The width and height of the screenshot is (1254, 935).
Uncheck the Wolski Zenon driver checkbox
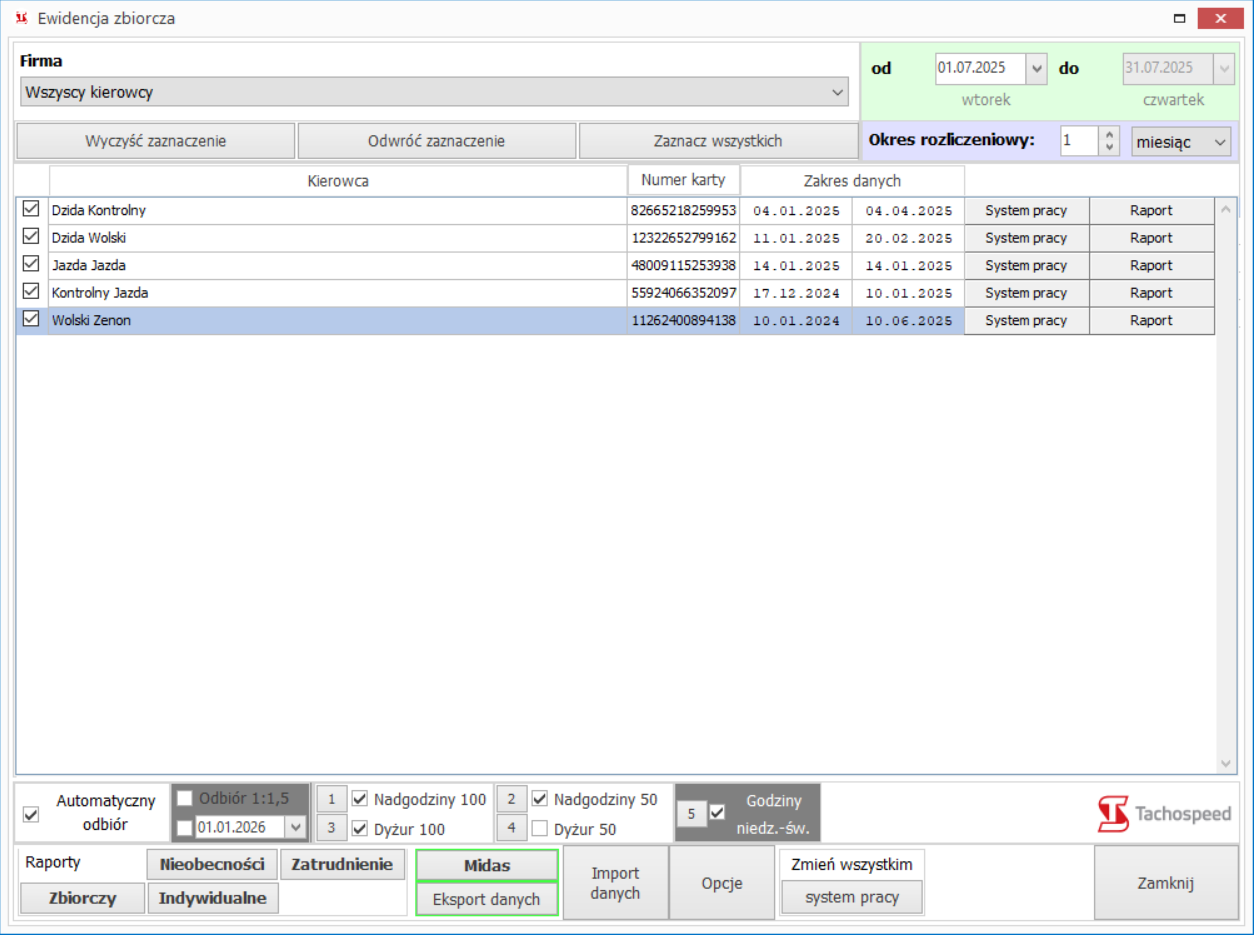pos(31,320)
